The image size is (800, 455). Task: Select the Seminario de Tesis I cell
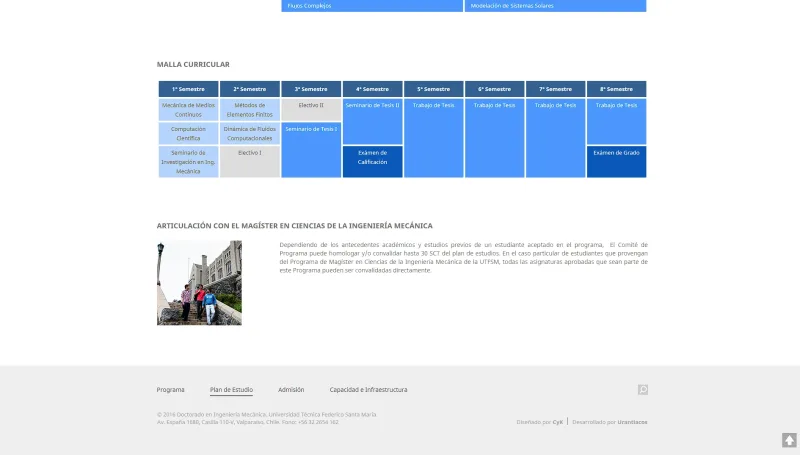311,150
